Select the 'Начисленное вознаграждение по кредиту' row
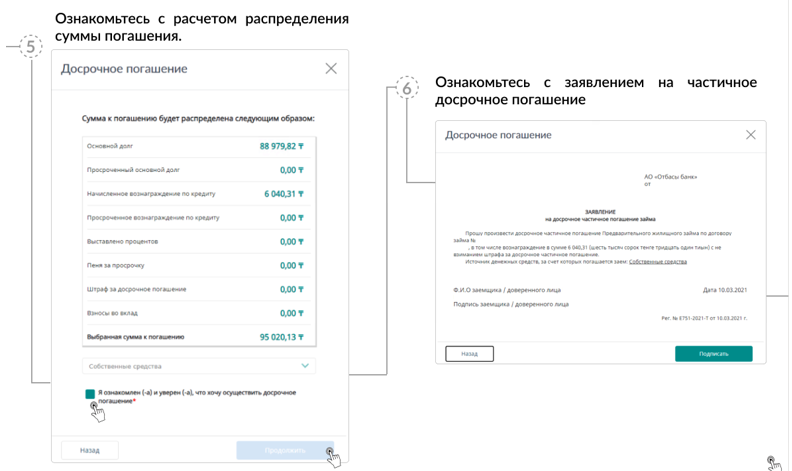The image size is (792, 471). (x=196, y=194)
